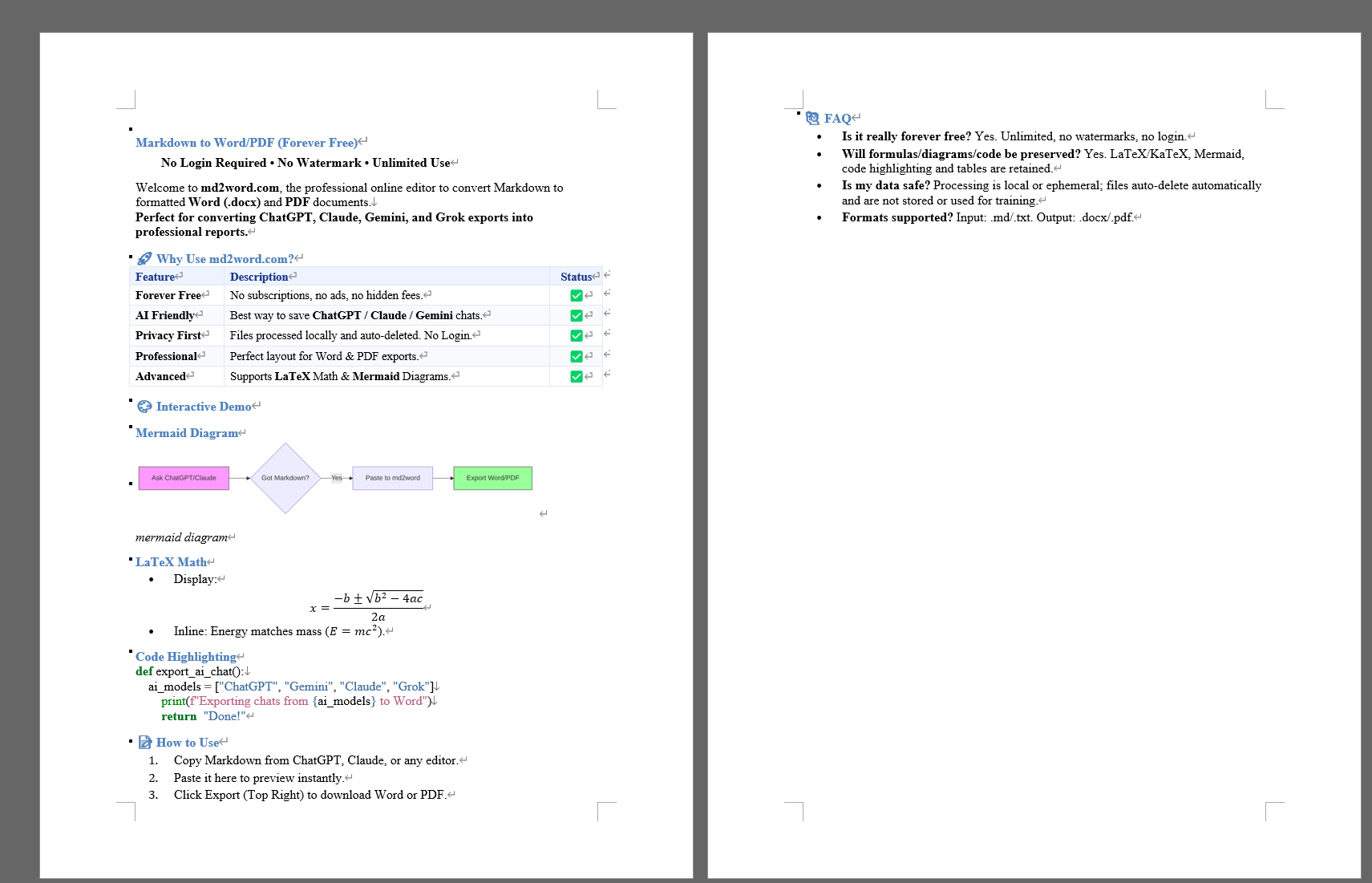The width and height of the screenshot is (1372, 883).
Task: Select the "Ask ChatGPT/Claude" flowchart node
Action: point(184,478)
